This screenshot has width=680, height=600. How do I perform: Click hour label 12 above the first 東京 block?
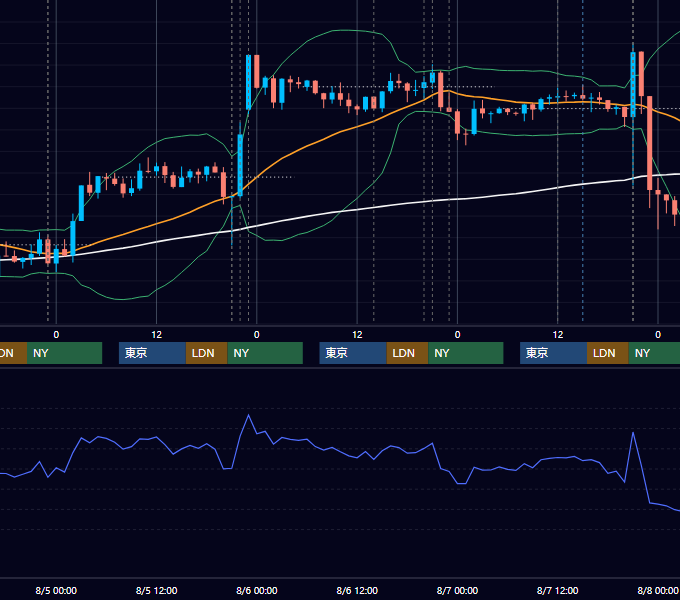tap(157, 335)
